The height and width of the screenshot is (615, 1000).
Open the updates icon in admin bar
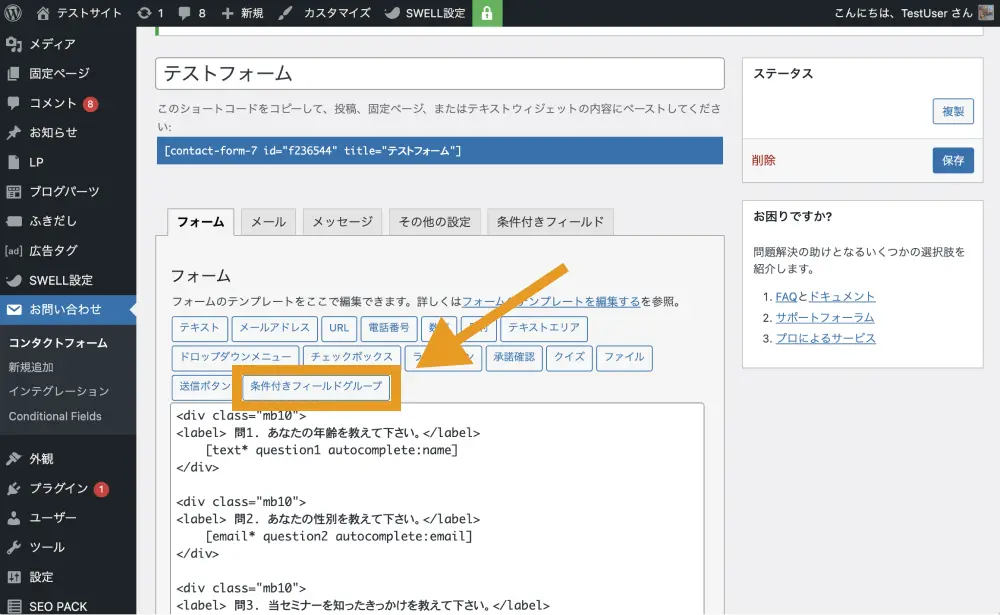[x=145, y=13]
